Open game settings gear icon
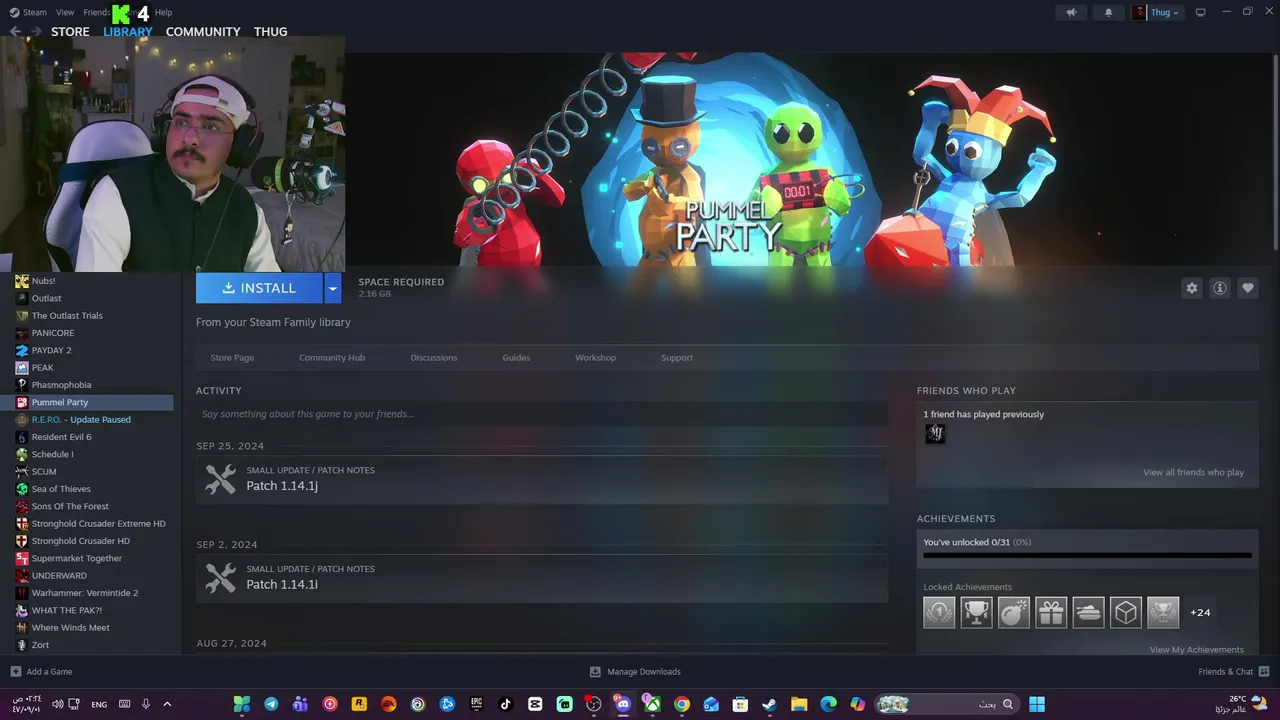 tap(1191, 288)
